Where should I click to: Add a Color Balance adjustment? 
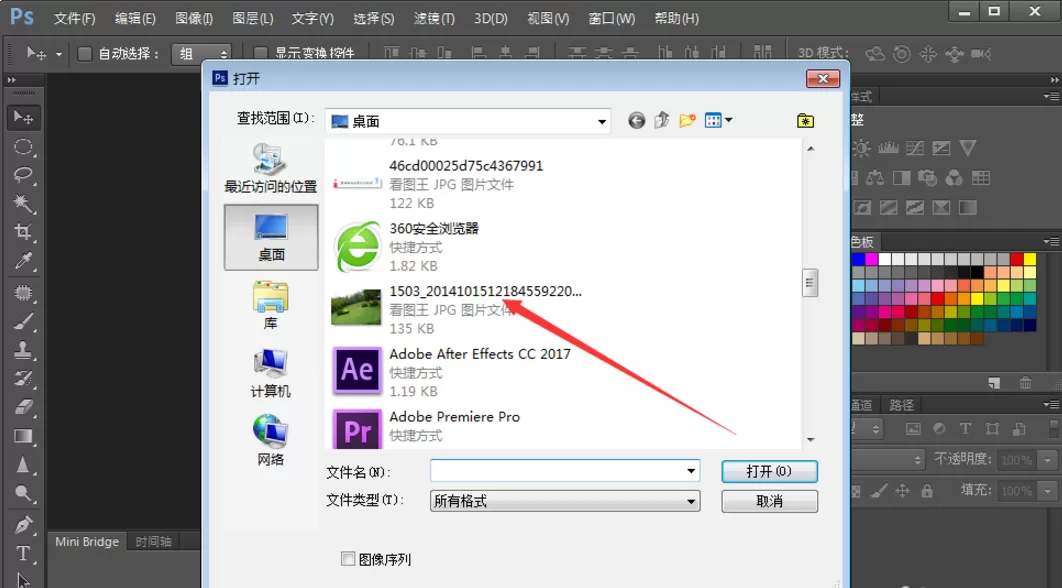tap(875, 178)
